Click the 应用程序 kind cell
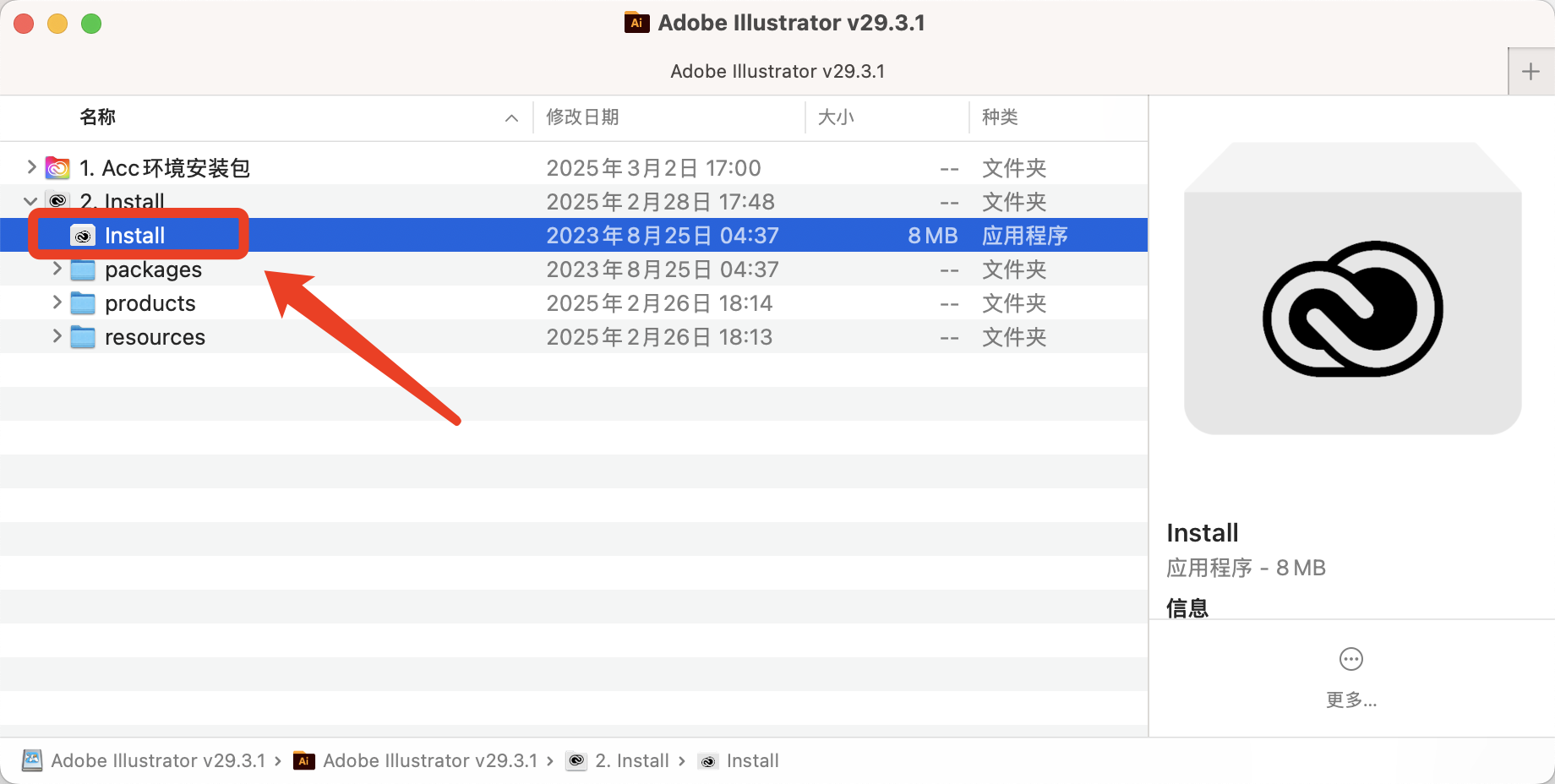Viewport: 1555px width, 784px height. pyautogui.click(x=1024, y=236)
